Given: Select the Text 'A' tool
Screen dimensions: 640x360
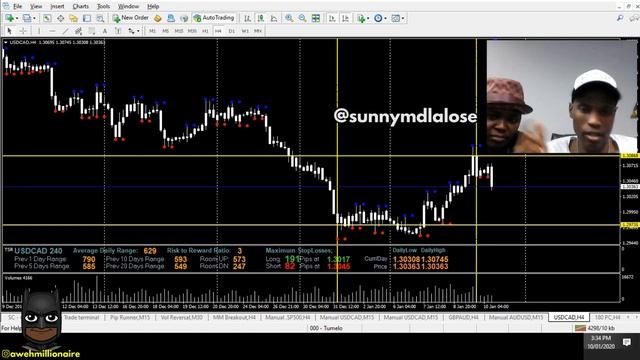Looking at the screenshot, I should pyautogui.click(x=105, y=31).
